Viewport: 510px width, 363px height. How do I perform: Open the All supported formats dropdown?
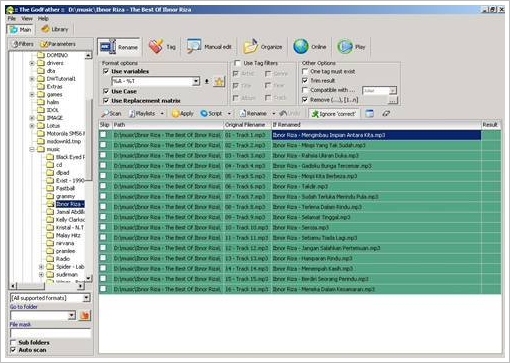86,298
